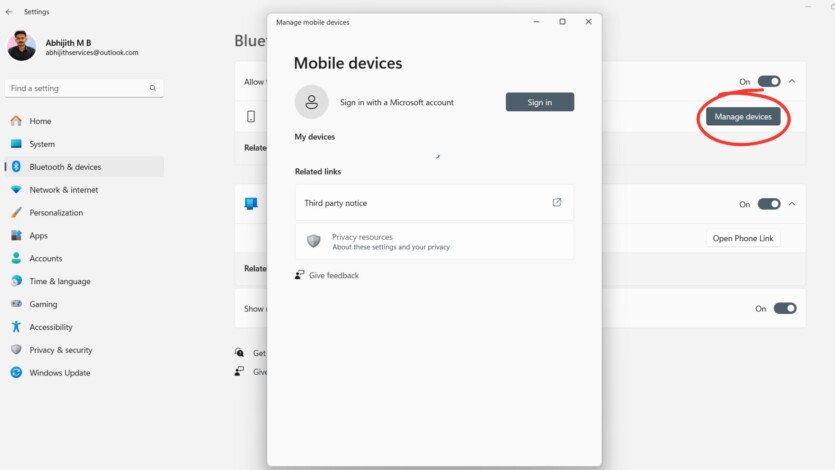Click the Windows Update sync icon
Image resolution: width=835 pixels, height=470 pixels.
click(16, 372)
